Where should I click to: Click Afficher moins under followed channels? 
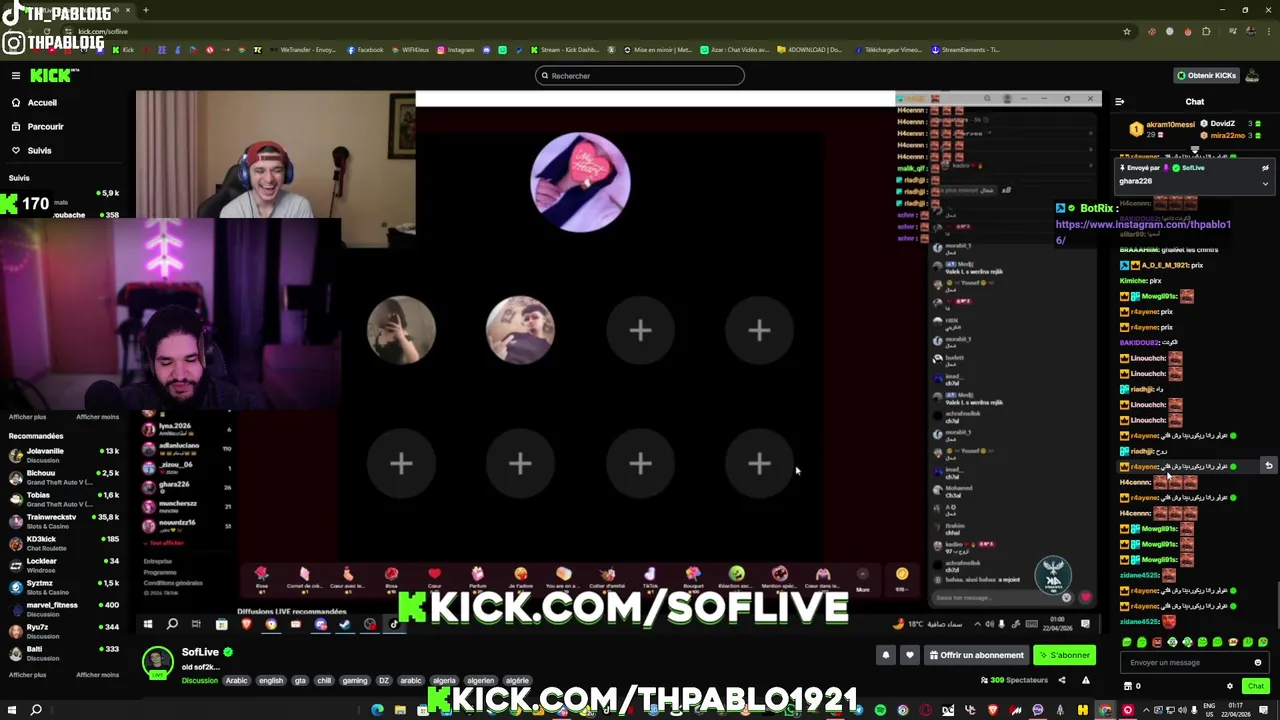(x=98, y=417)
